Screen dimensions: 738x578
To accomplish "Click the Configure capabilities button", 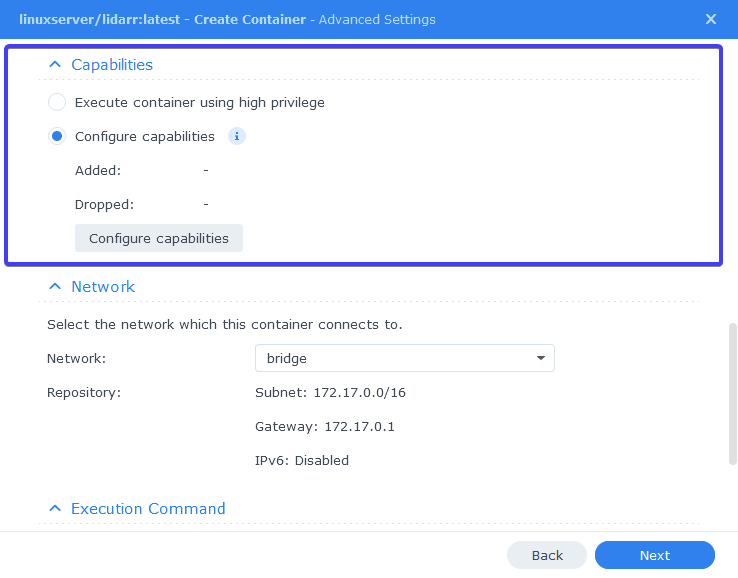I will pos(159,238).
